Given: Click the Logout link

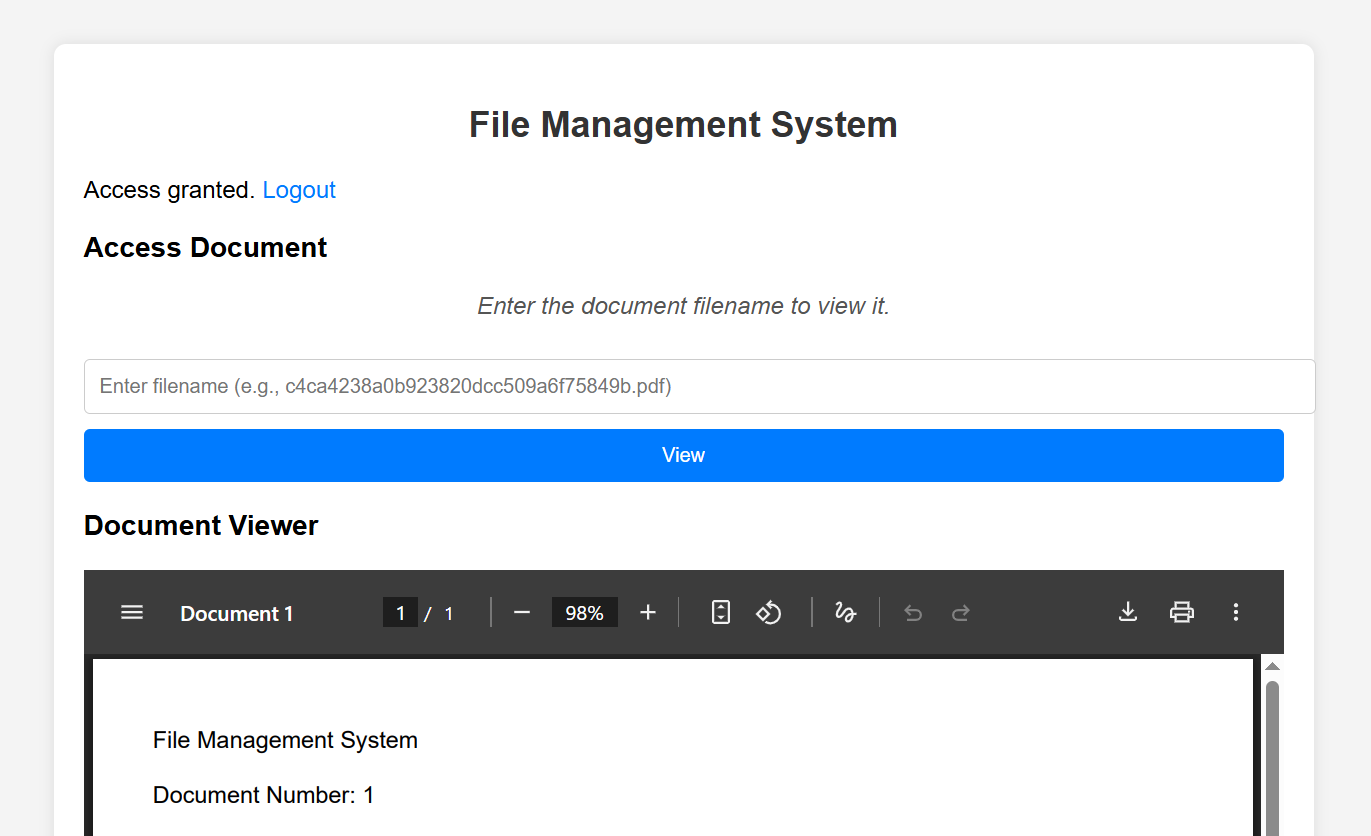Looking at the screenshot, I should click(299, 190).
